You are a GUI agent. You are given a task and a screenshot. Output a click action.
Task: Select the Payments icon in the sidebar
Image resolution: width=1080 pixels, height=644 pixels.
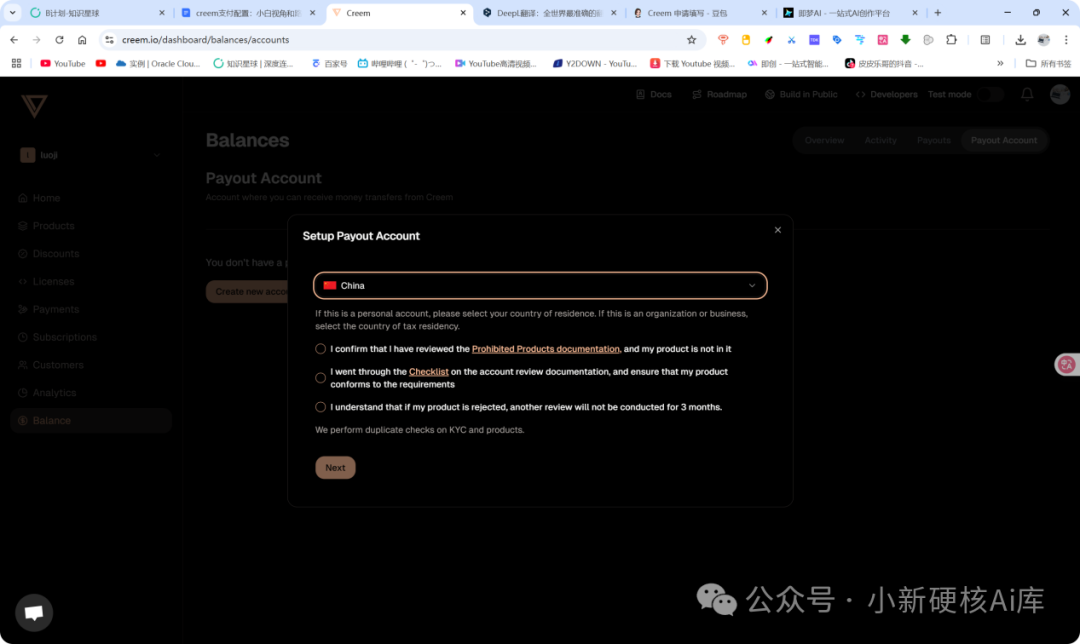[21, 309]
